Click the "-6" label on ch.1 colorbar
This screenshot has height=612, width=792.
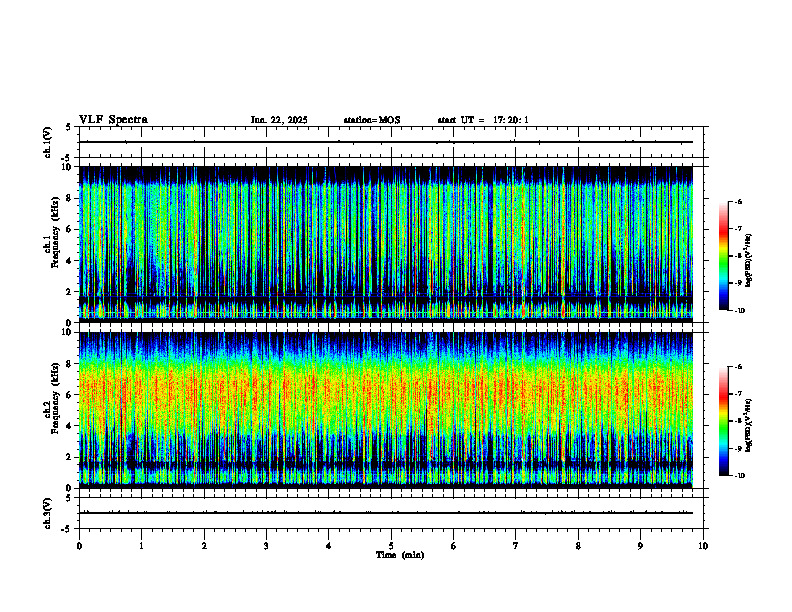tap(738, 201)
